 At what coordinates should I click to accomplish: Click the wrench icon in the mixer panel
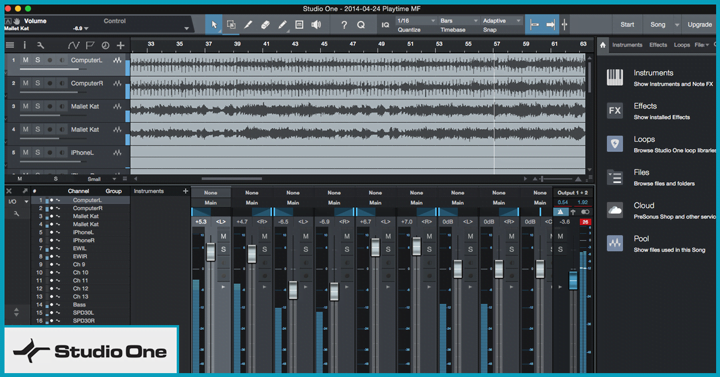coord(16,213)
